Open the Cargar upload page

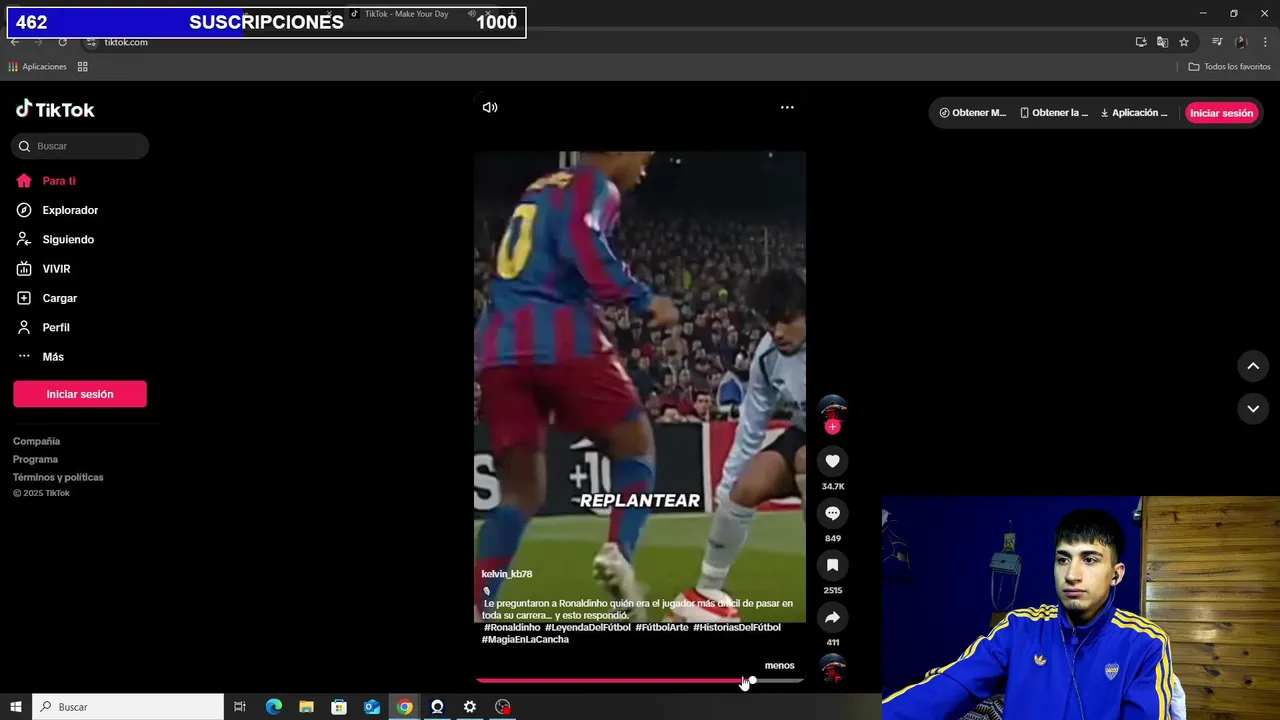59,298
